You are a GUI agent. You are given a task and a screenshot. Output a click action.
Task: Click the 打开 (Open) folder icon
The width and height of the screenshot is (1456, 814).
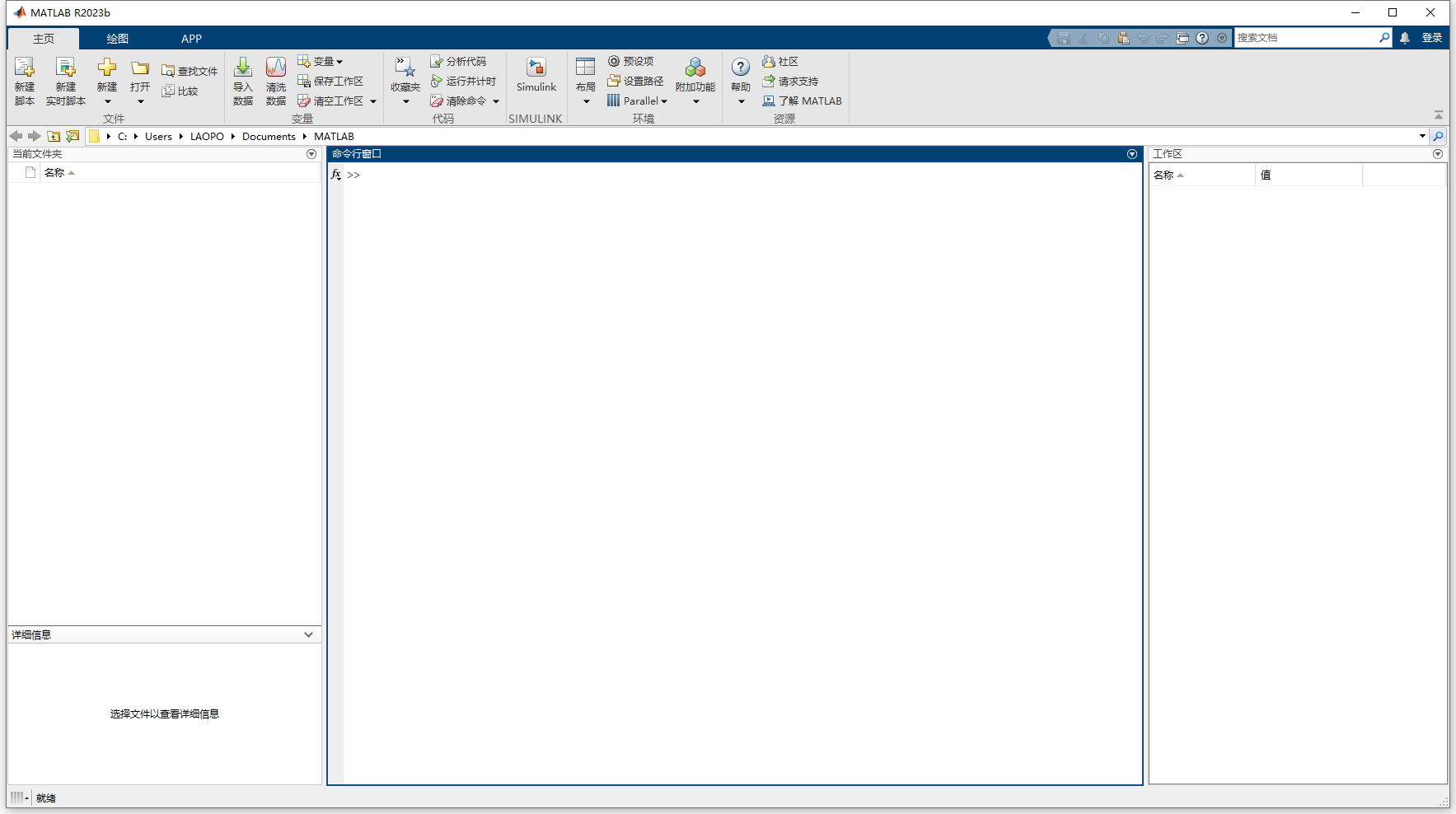(140, 68)
